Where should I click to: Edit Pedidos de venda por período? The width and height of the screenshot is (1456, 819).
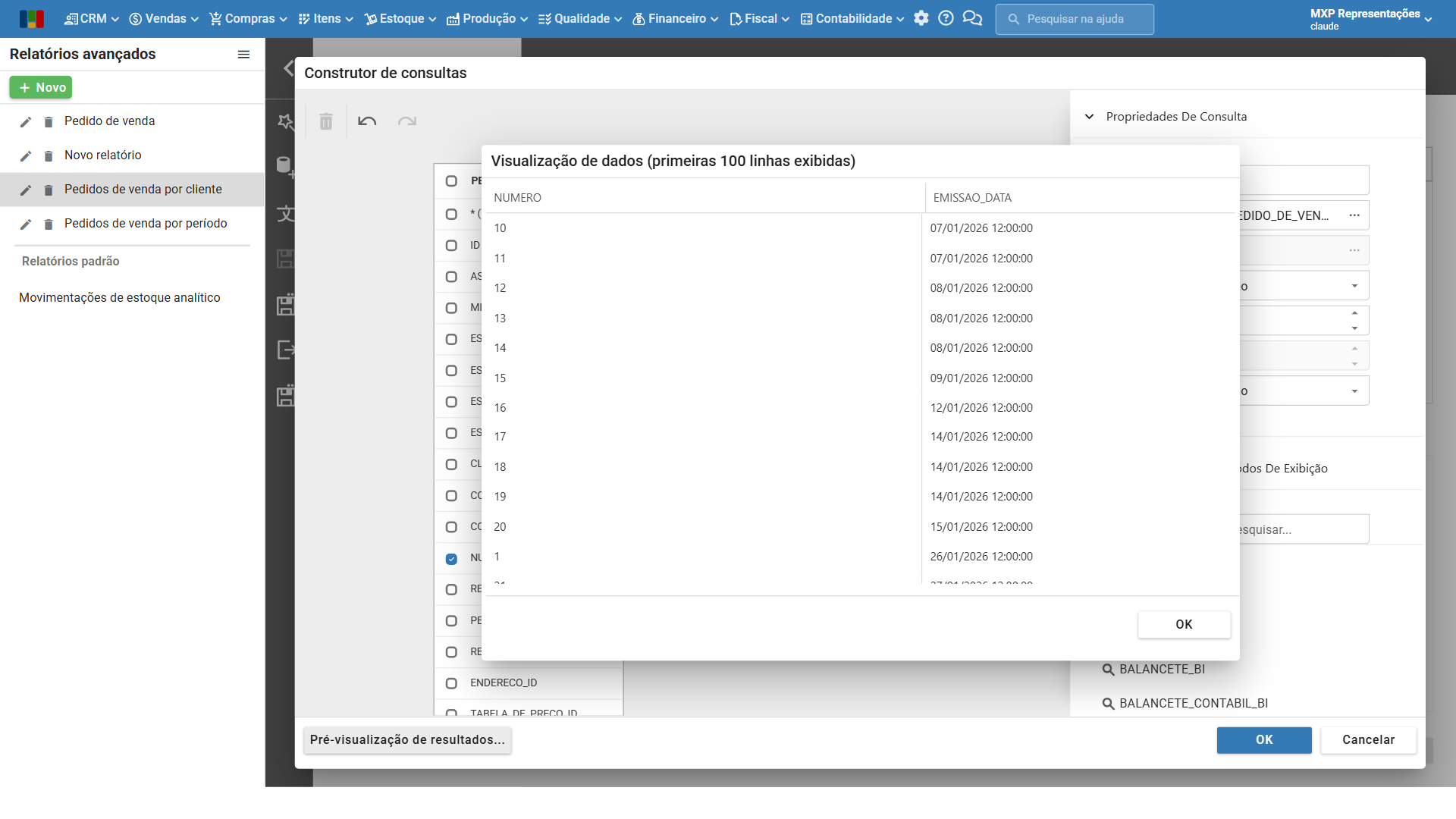tap(26, 224)
